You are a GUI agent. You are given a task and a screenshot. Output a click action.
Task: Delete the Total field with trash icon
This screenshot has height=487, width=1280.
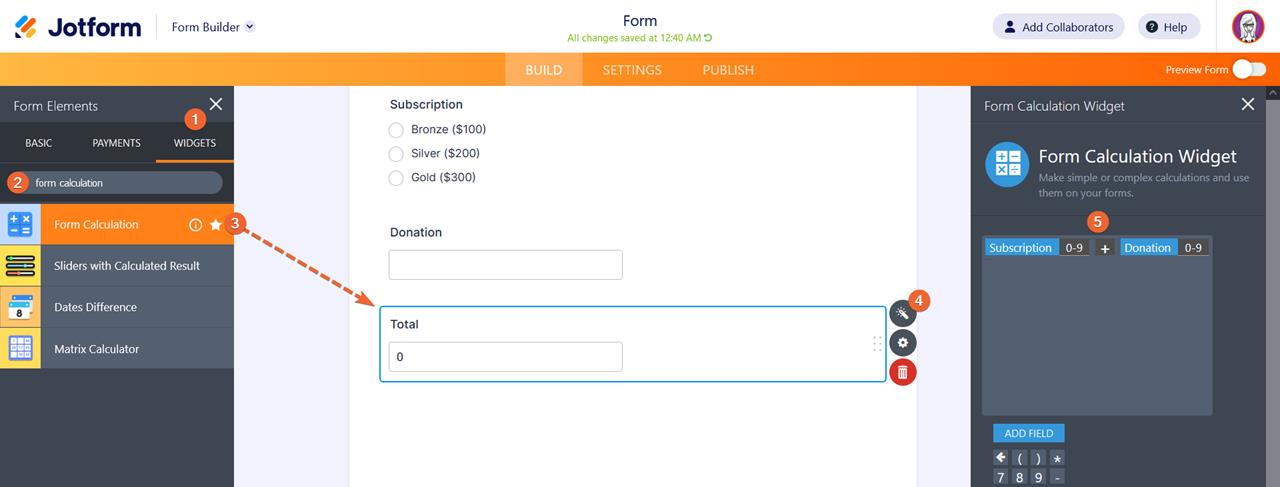pyautogui.click(x=902, y=373)
